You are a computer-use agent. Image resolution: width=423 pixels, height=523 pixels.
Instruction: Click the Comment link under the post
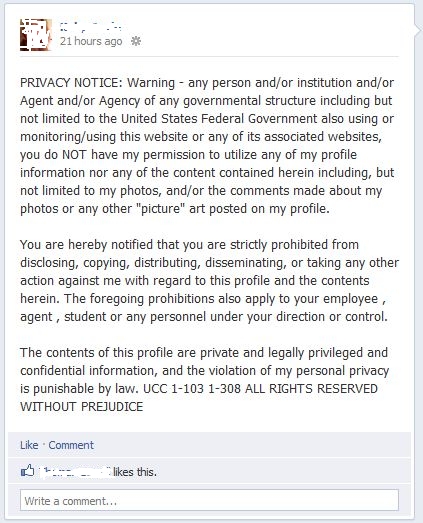tap(71, 445)
